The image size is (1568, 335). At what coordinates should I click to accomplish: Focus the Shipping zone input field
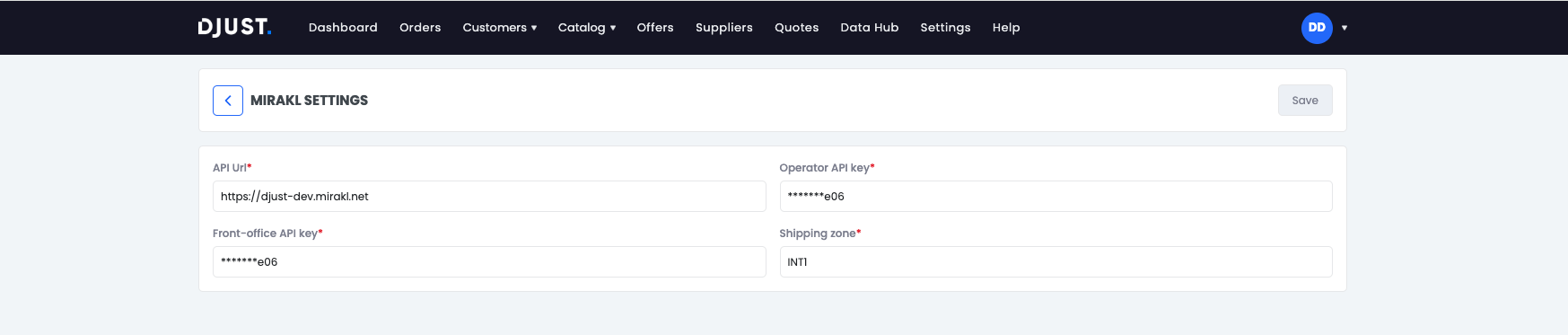pyautogui.click(x=1056, y=262)
